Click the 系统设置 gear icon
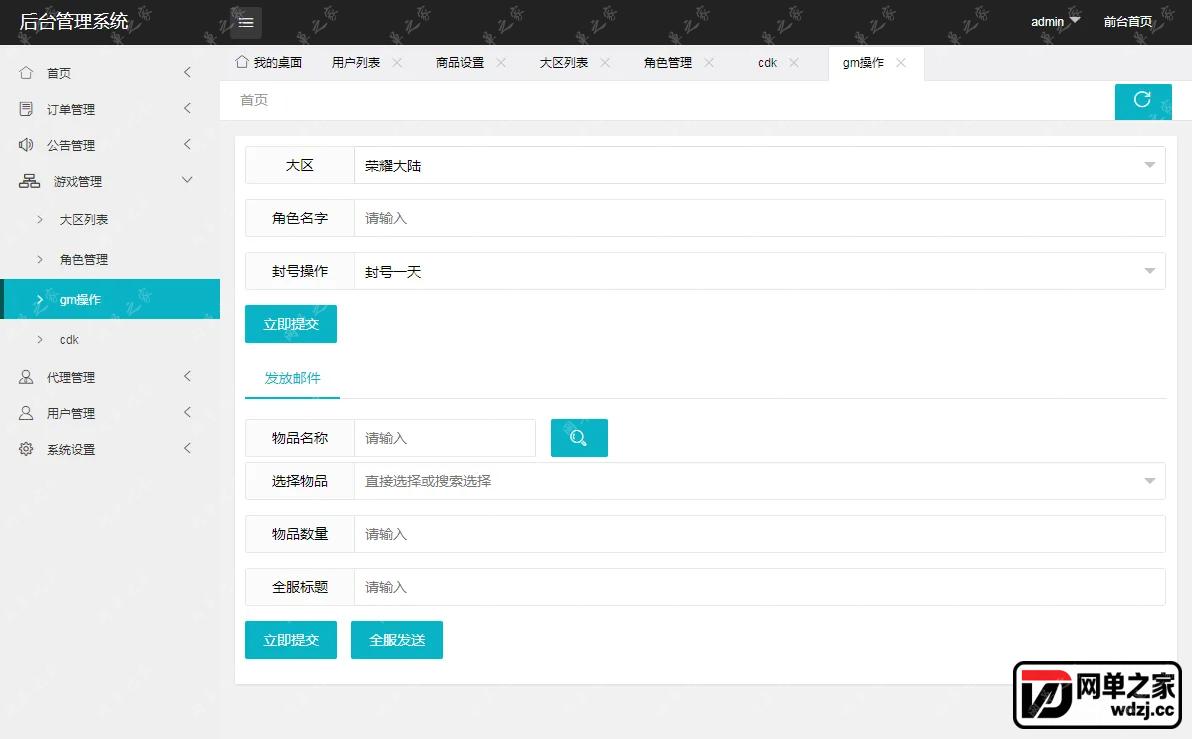Image resolution: width=1192 pixels, height=739 pixels. coord(26,449)
